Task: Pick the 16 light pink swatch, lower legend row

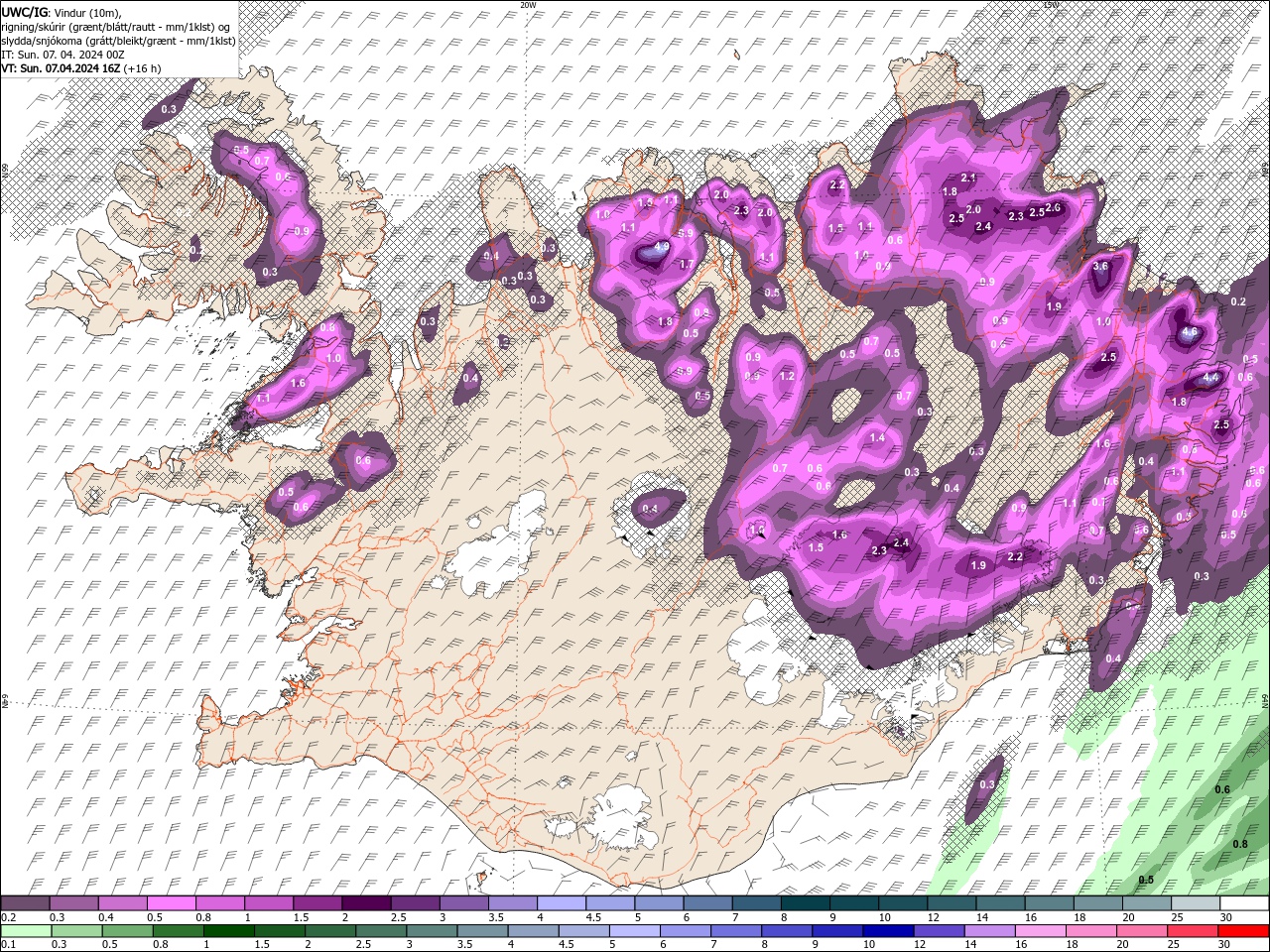Action: tap(1040, 930)
